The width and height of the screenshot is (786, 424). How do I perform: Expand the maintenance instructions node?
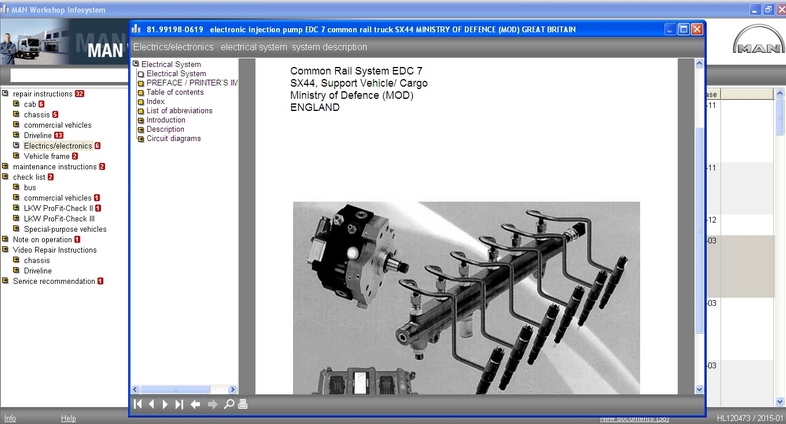point(5,166)
